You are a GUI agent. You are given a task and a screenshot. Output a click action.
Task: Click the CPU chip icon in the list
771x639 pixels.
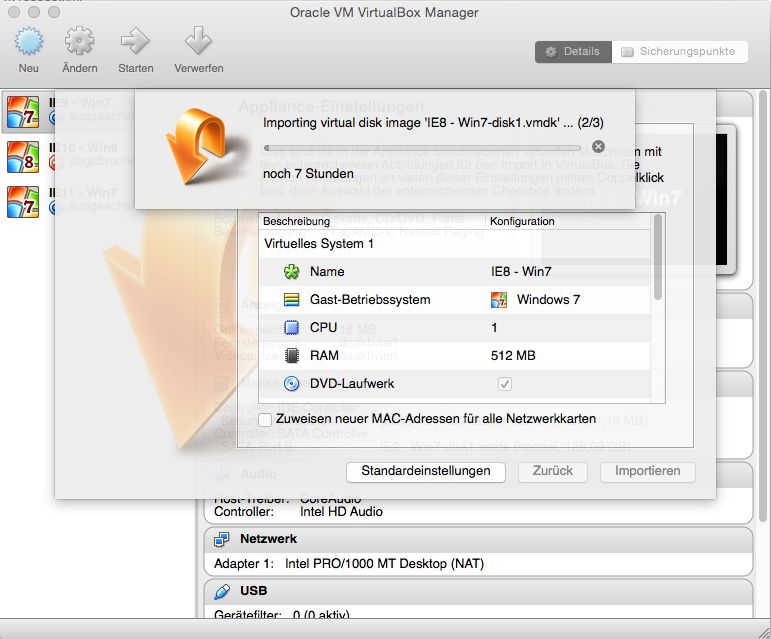(x=292, y=327)
